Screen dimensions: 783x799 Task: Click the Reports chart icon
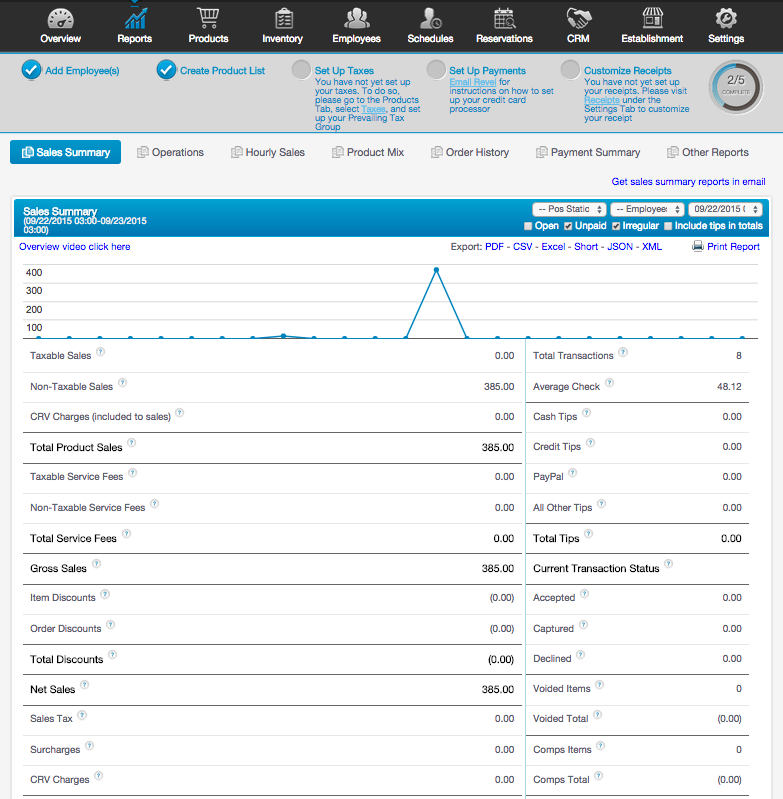(135, 19)
